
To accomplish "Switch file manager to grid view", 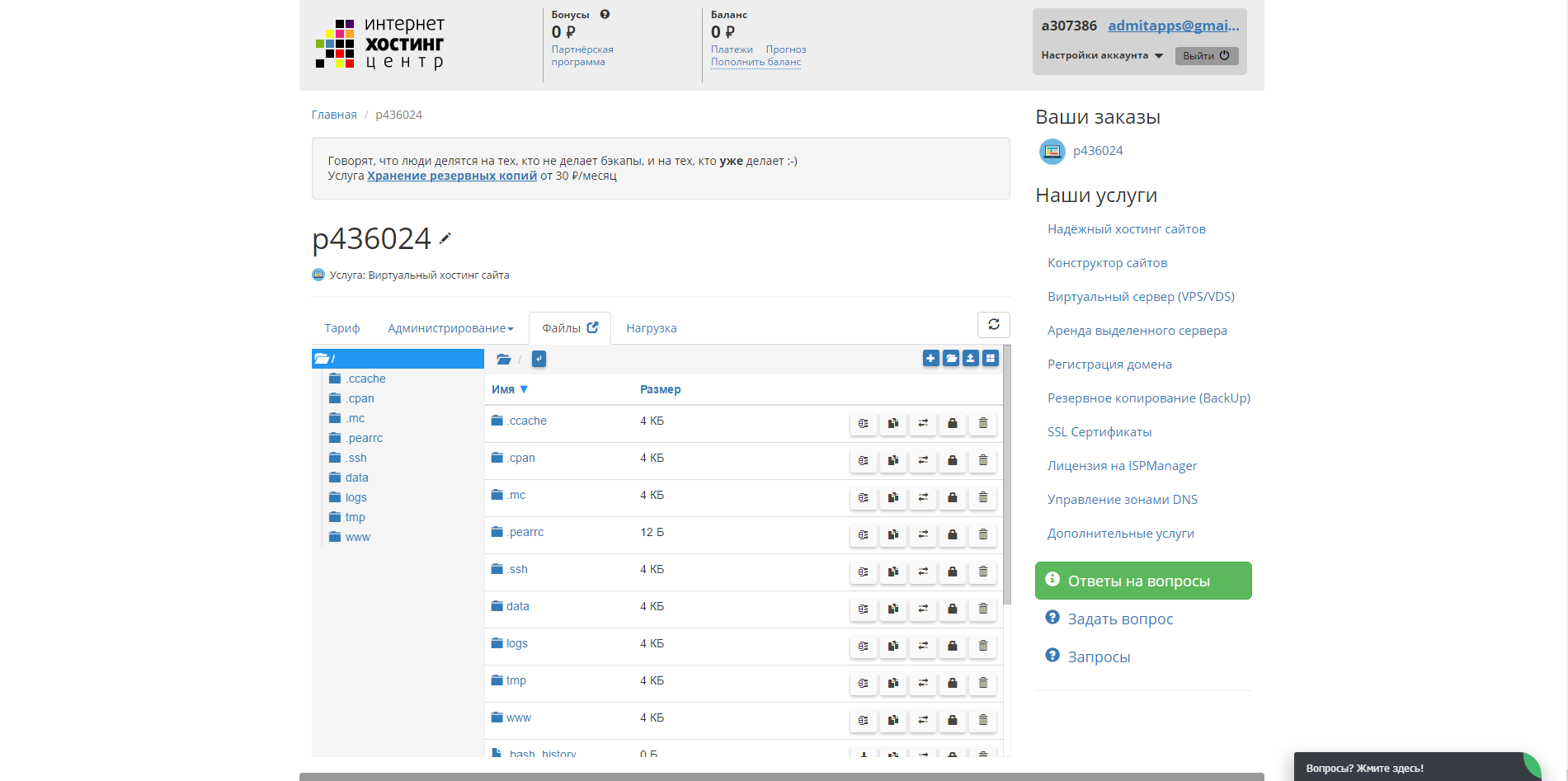I will (x=991, y=358).
